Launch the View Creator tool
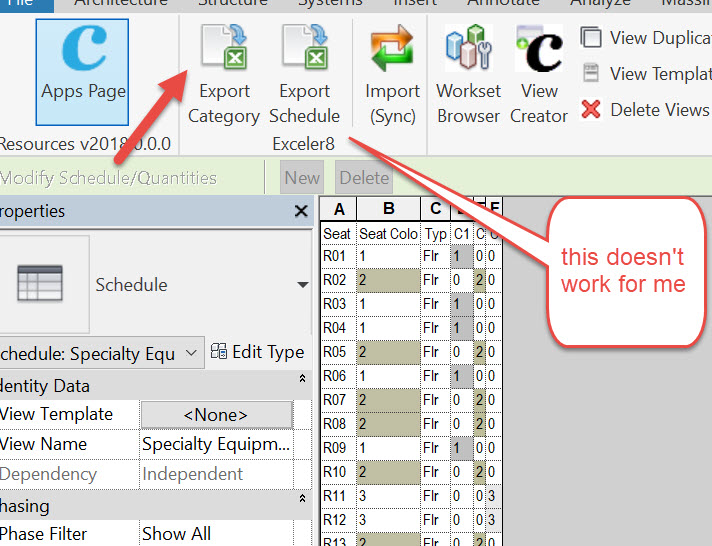 click(x=539, y=50)
